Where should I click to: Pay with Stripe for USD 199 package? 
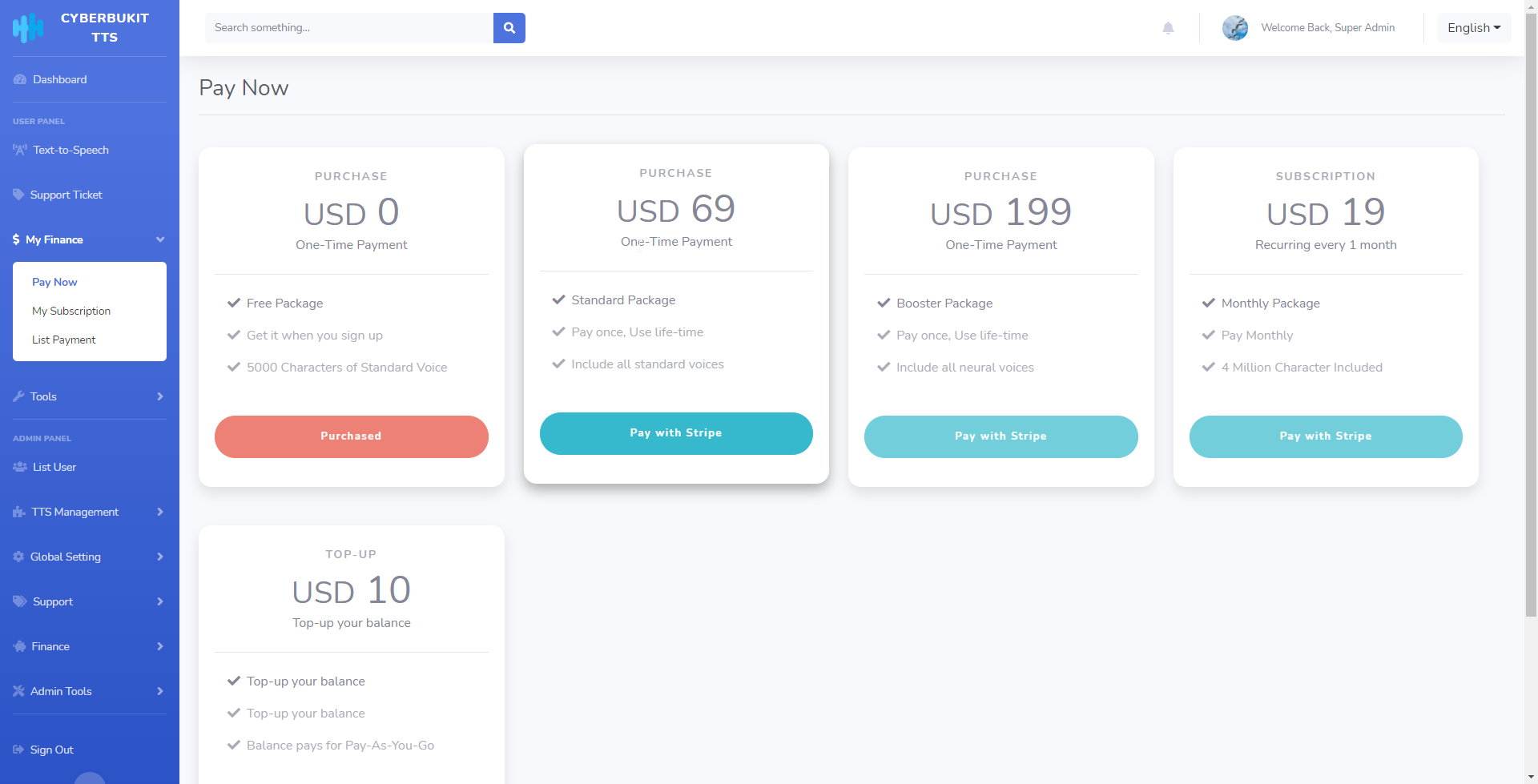(1001, 436)
